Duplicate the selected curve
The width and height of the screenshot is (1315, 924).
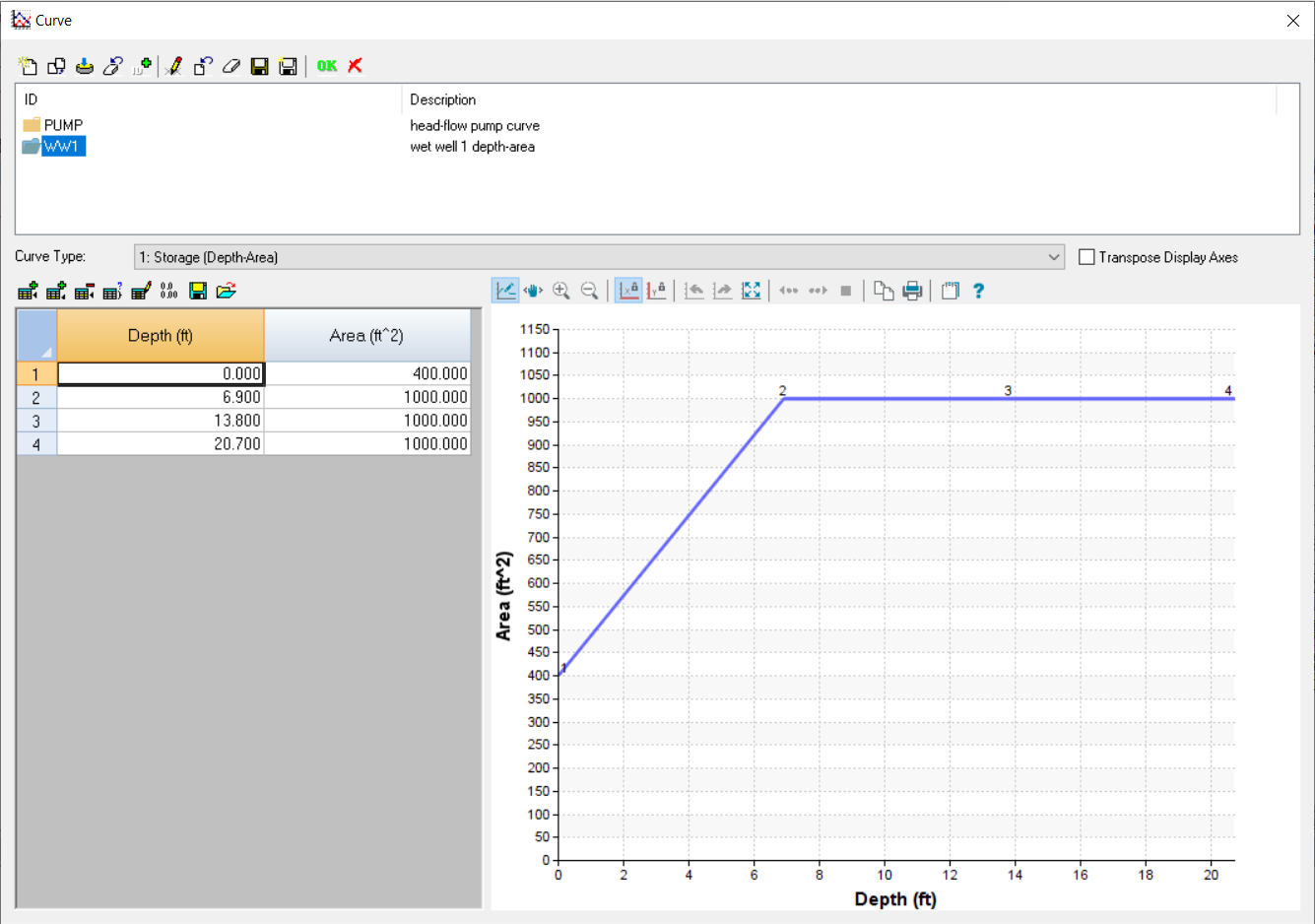tap(56, 66)
